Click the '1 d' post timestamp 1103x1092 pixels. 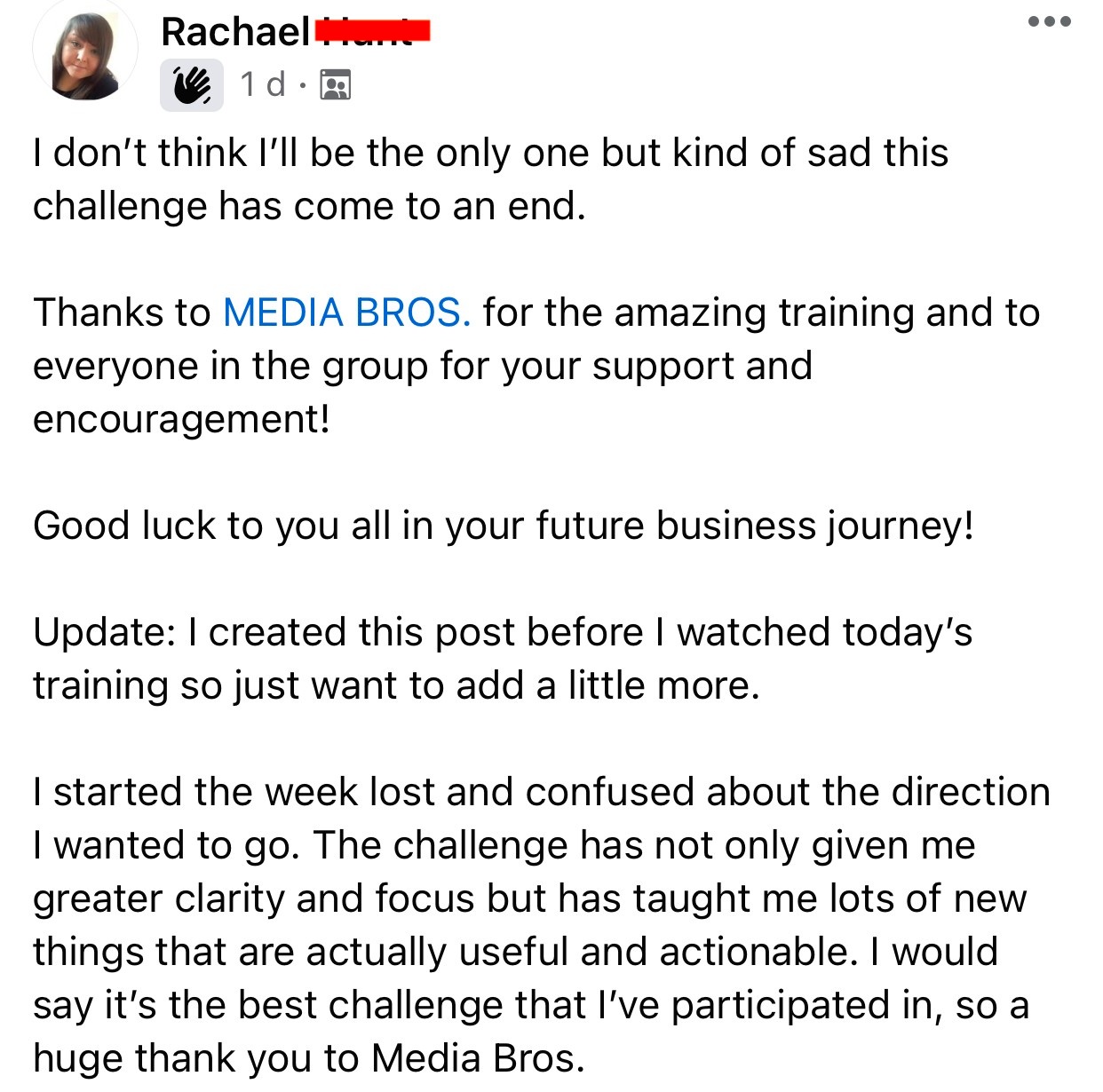click(x=263, y=84)
